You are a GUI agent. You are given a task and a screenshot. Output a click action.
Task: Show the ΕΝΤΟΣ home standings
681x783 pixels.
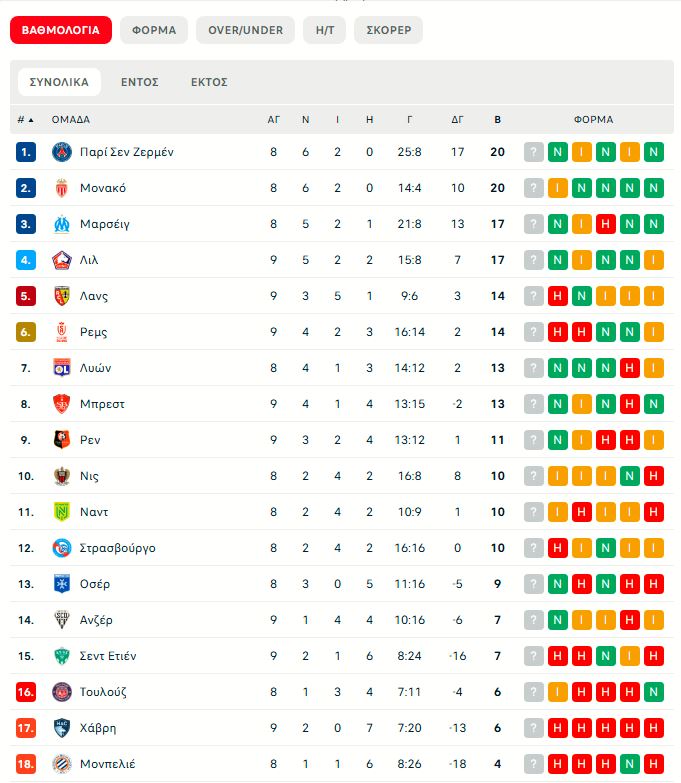click(140, 82)
